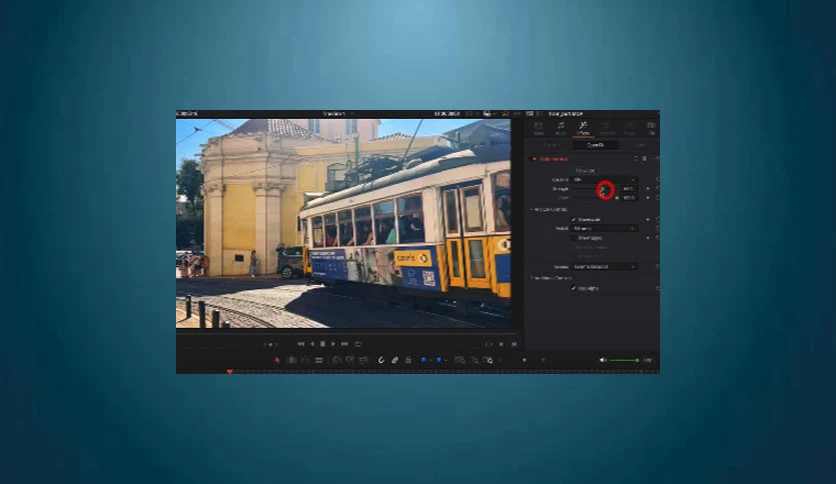Click the tram video preview in viewer
This screenshot has height=484, width=836.
tap(343, 223)
